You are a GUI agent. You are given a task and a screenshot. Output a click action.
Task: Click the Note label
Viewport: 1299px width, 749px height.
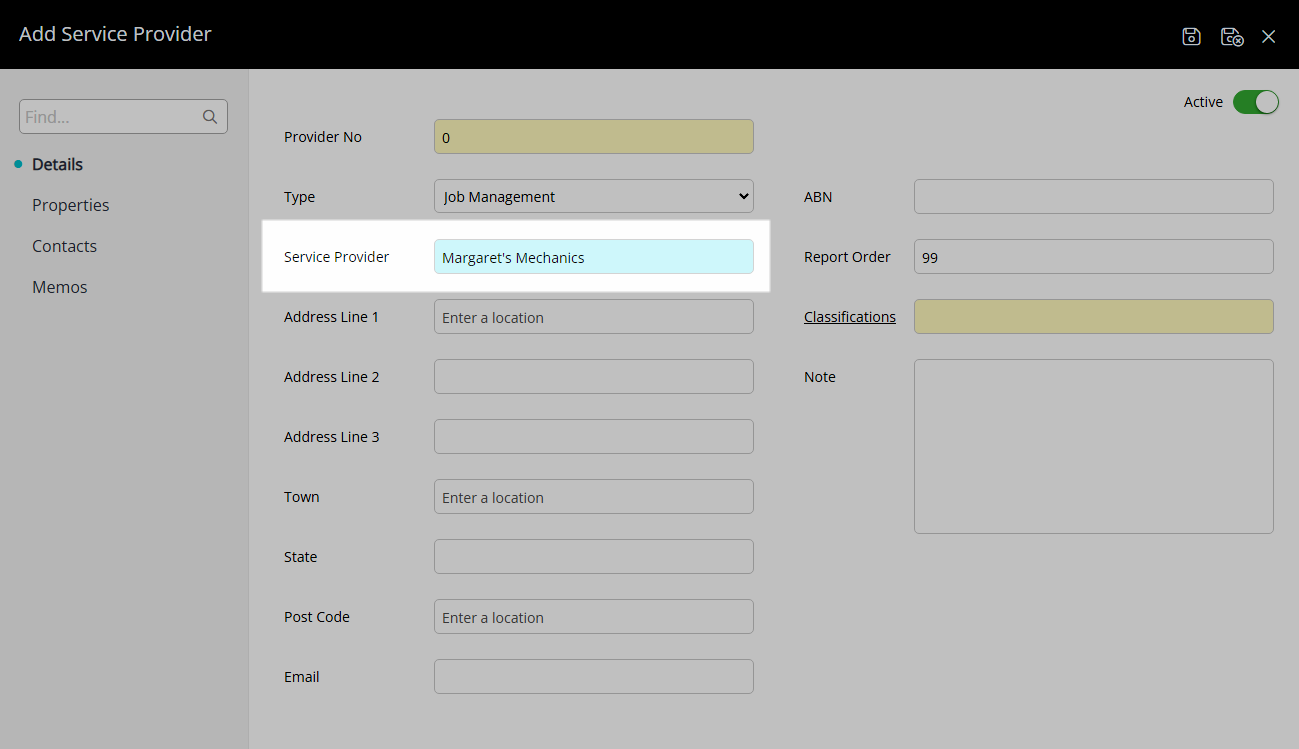[x=819, y=377]
